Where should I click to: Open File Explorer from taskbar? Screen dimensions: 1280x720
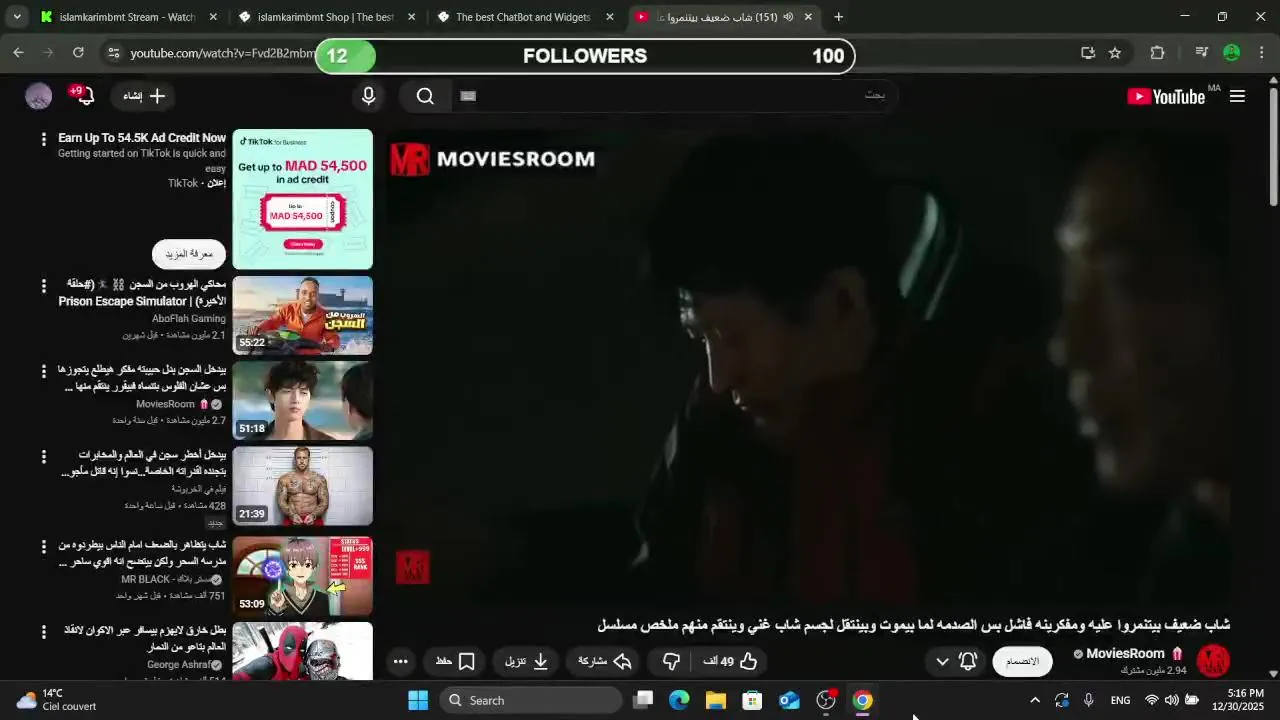pos(716,700)
